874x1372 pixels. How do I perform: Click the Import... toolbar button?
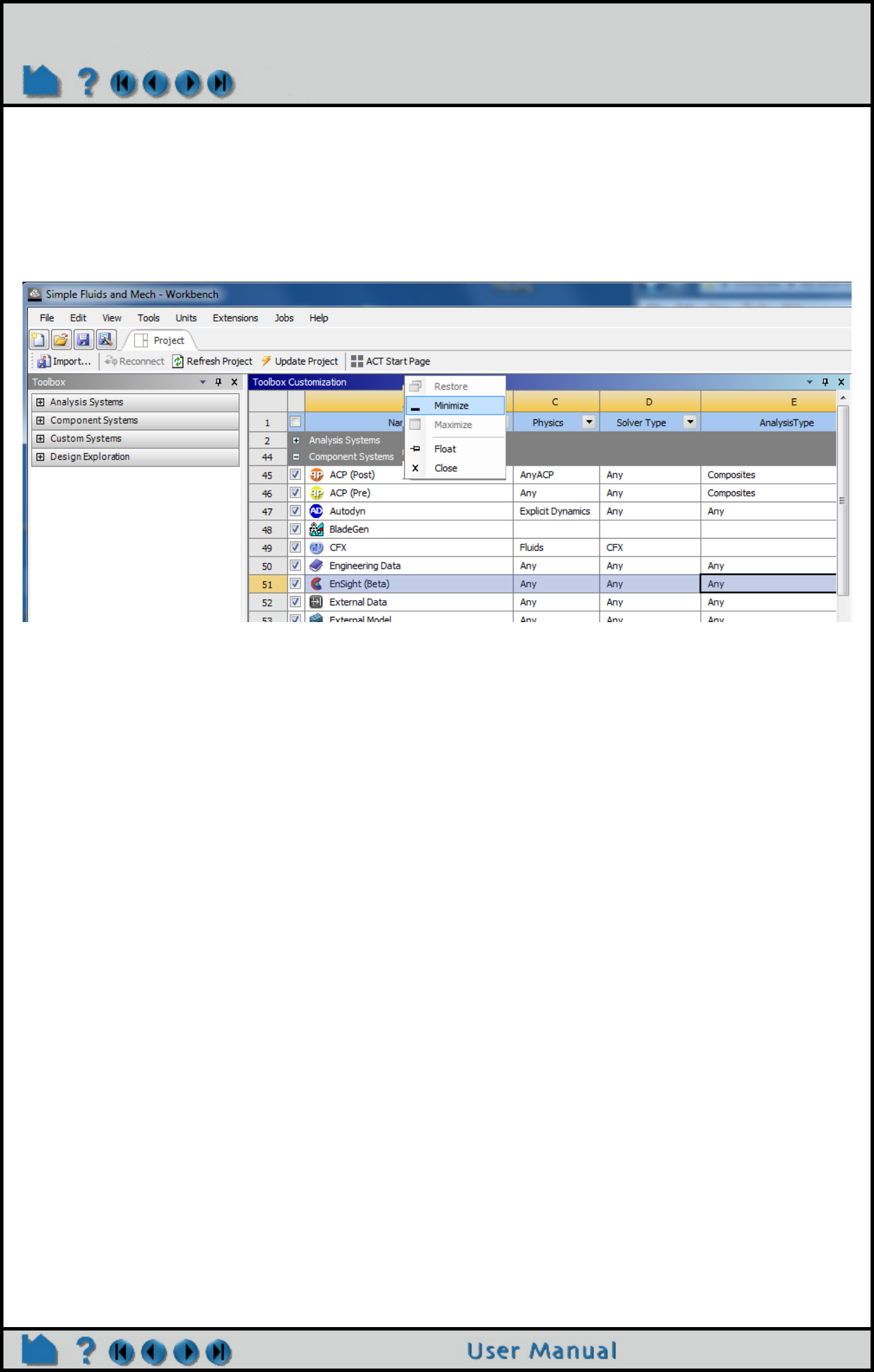[x=64, y=361]
